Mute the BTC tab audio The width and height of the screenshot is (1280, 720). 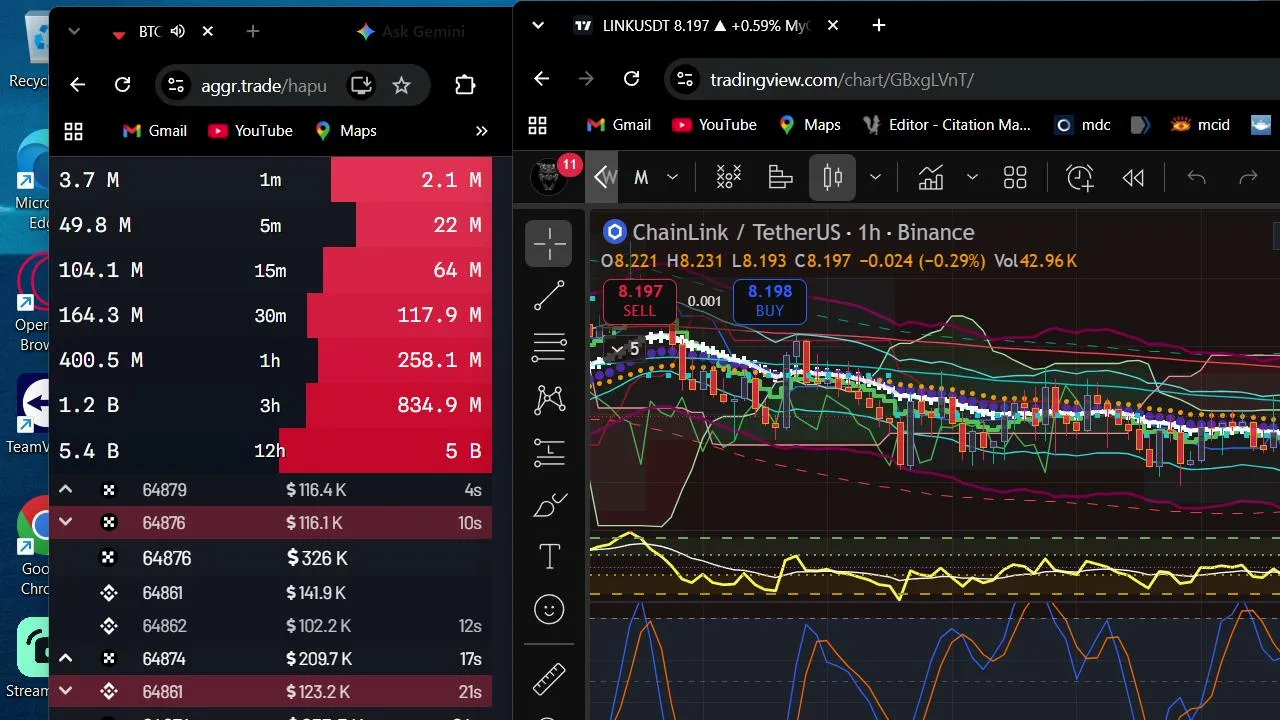point(178,32)
